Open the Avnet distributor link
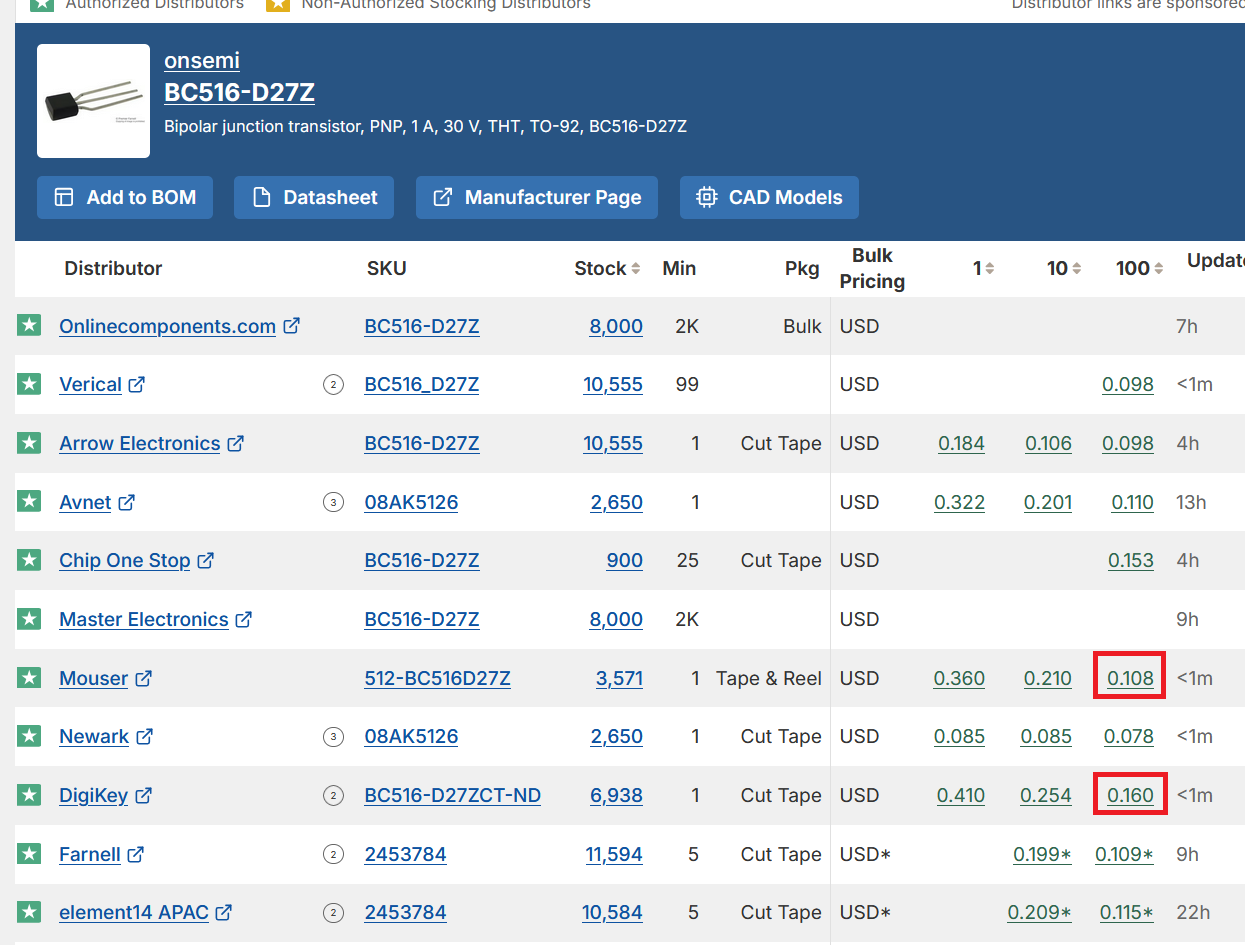The image size is (1245, 945). [x=85, y=502]
